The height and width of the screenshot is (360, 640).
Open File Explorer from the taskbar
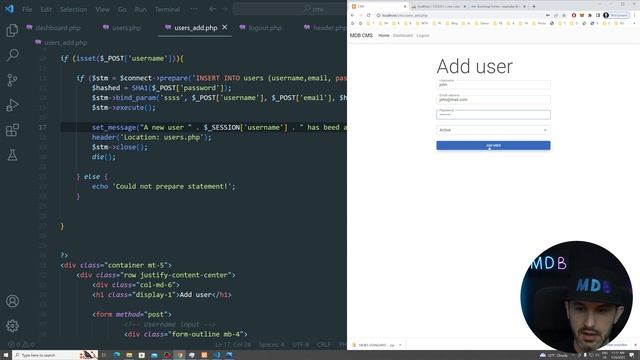[129, 355]
